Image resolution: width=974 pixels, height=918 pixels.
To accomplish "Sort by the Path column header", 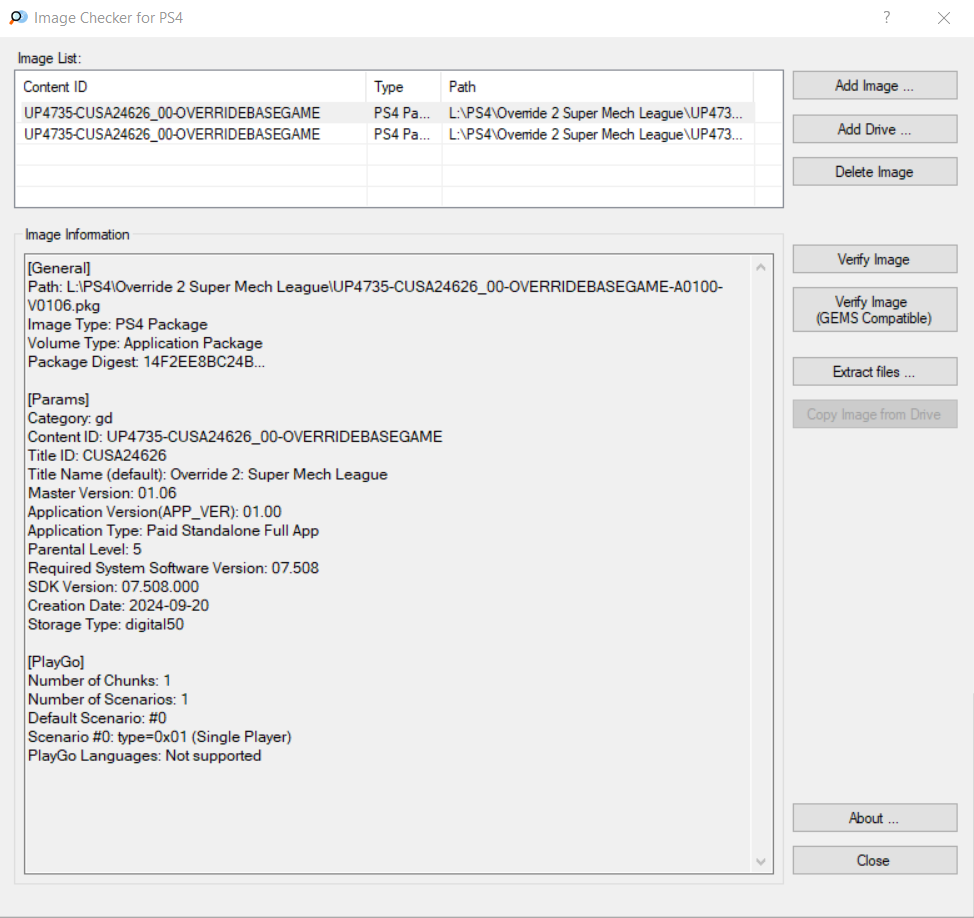I will coord(598,87).
